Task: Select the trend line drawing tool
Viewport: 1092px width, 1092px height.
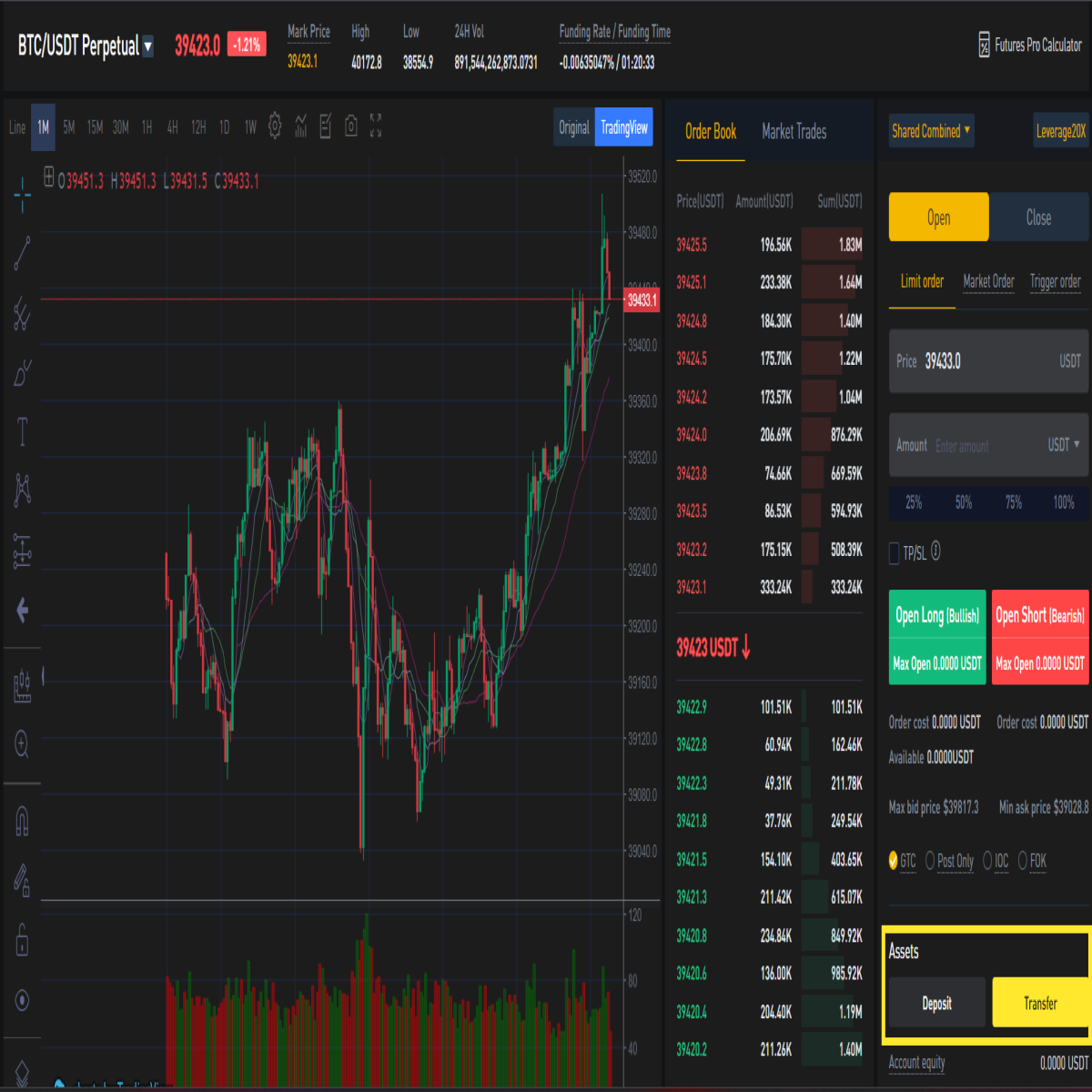Action: click(x=23, y=254)
